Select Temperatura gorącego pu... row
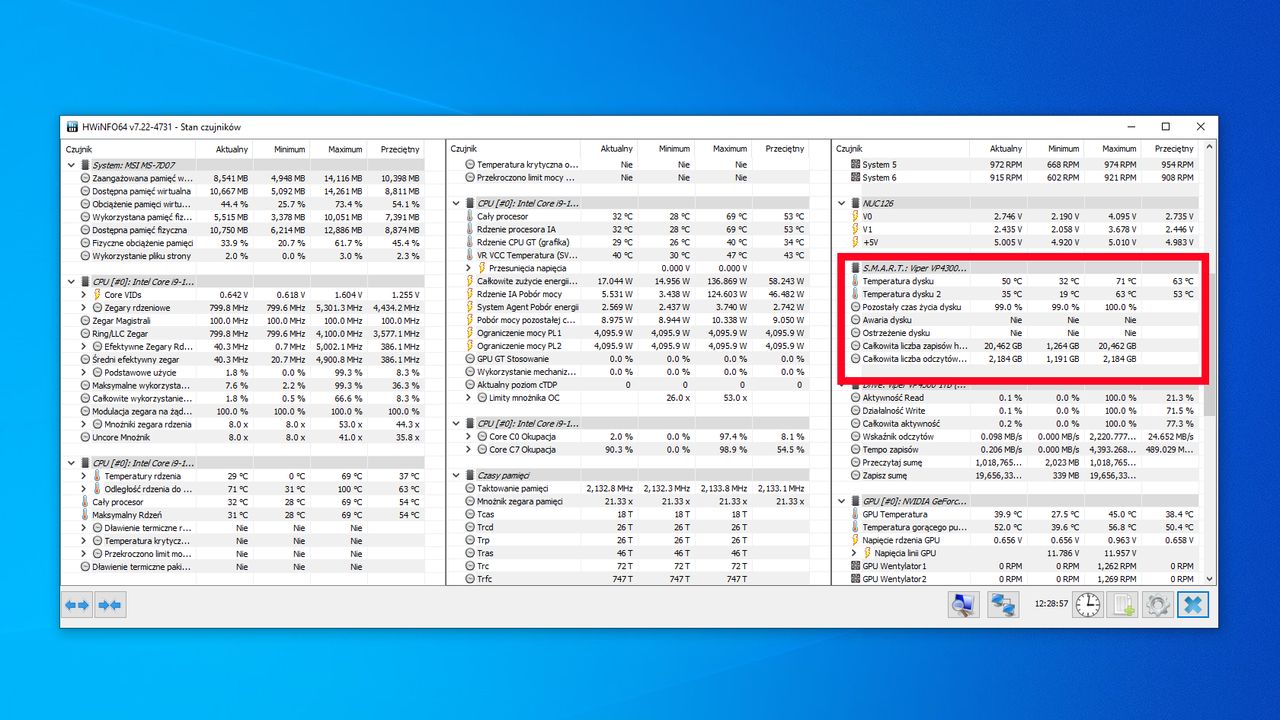This screenshot has width=1280, height=720. point(1017,527)
